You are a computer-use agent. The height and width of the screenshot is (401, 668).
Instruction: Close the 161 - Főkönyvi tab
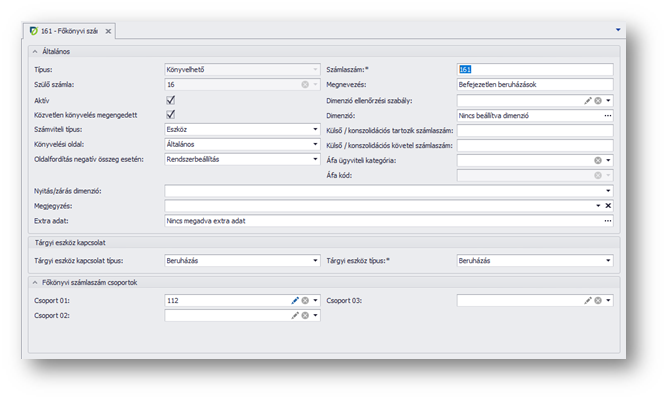pyautogui.click(x=109, y=32)
